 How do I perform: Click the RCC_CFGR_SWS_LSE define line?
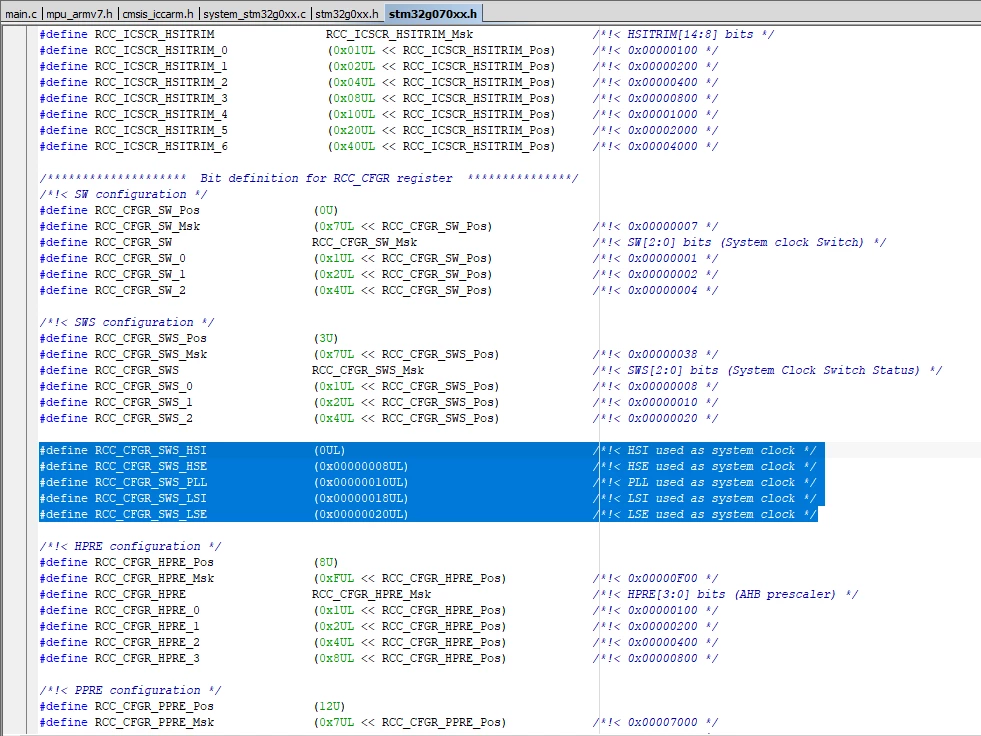pyautogui.click(x=428, y=514)
